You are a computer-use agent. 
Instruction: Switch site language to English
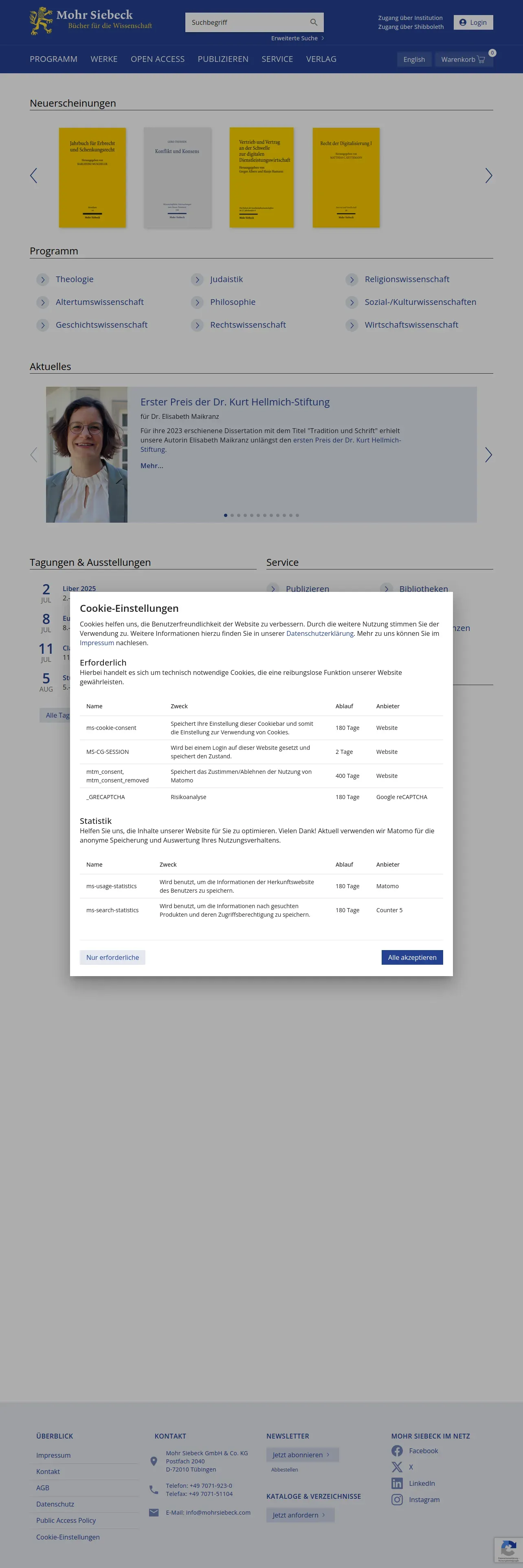(x=414, y=59)
